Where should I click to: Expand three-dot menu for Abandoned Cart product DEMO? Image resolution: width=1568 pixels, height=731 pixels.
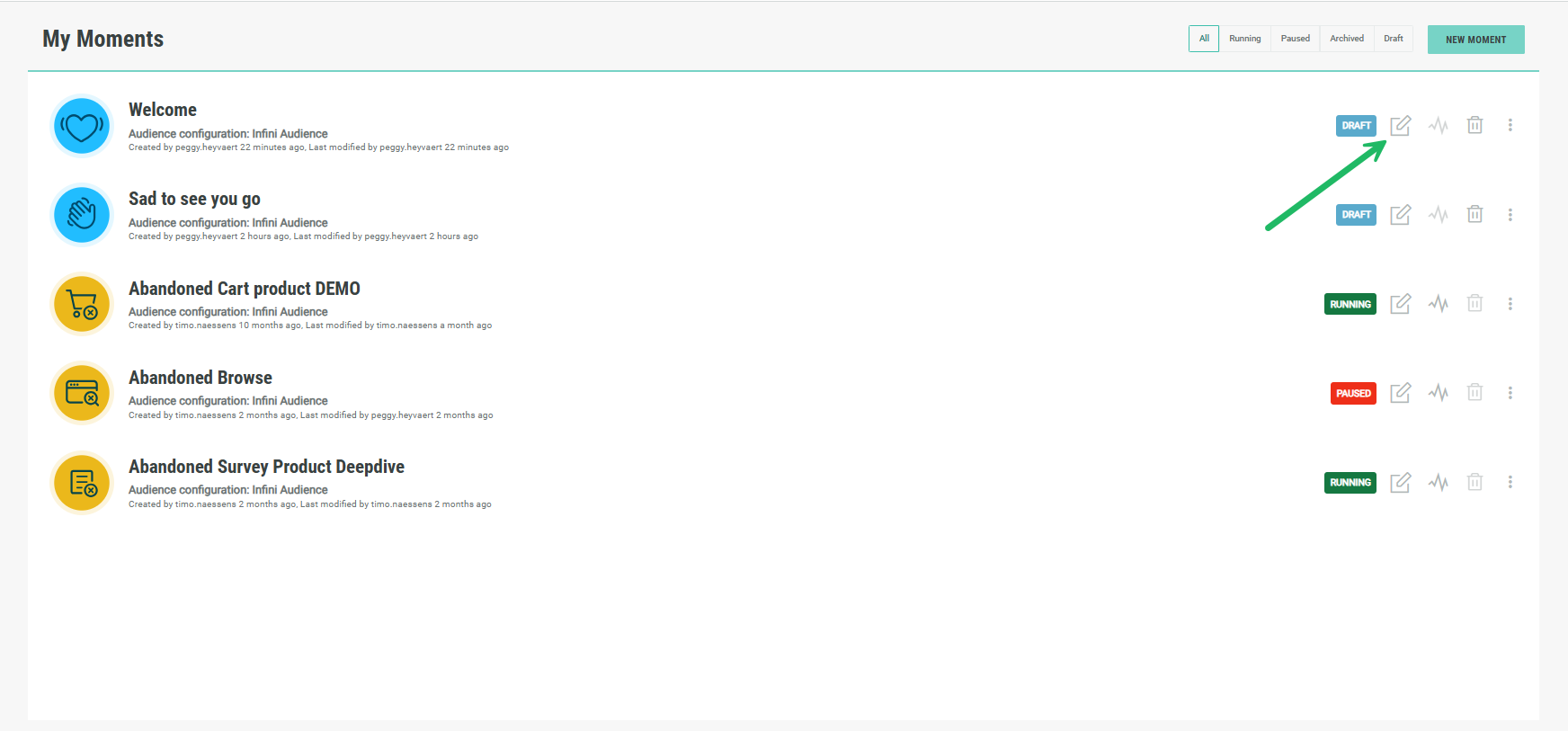tap(1510, 304)
